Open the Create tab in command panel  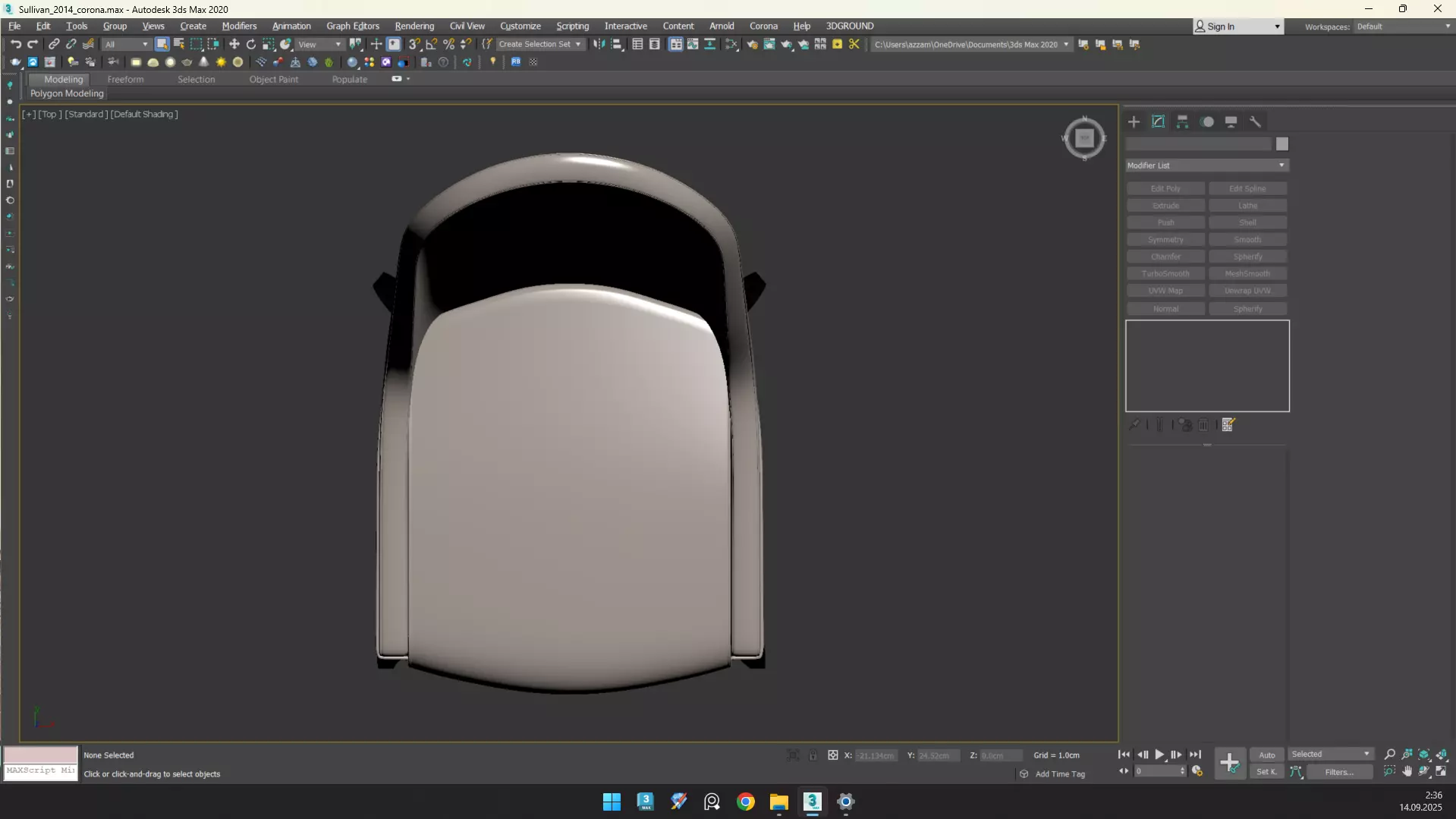pos(1134,121)
